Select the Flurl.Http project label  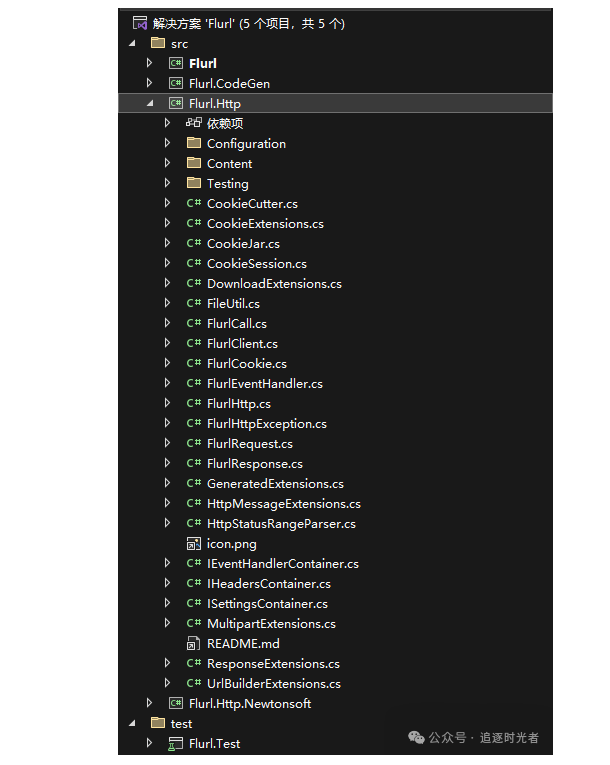(215, 103)
